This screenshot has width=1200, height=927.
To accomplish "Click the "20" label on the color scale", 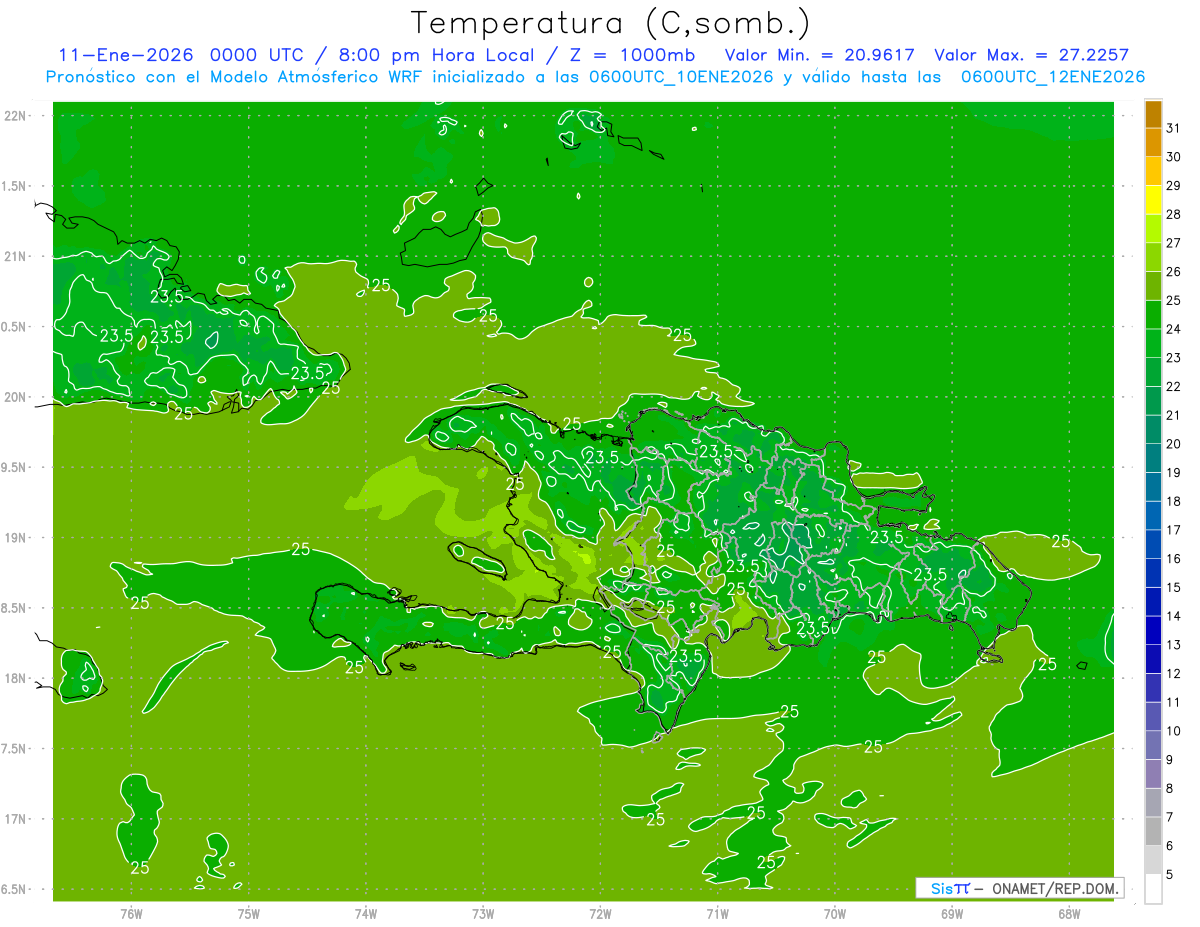I will pyautogui.click(x=1174, y=444).
